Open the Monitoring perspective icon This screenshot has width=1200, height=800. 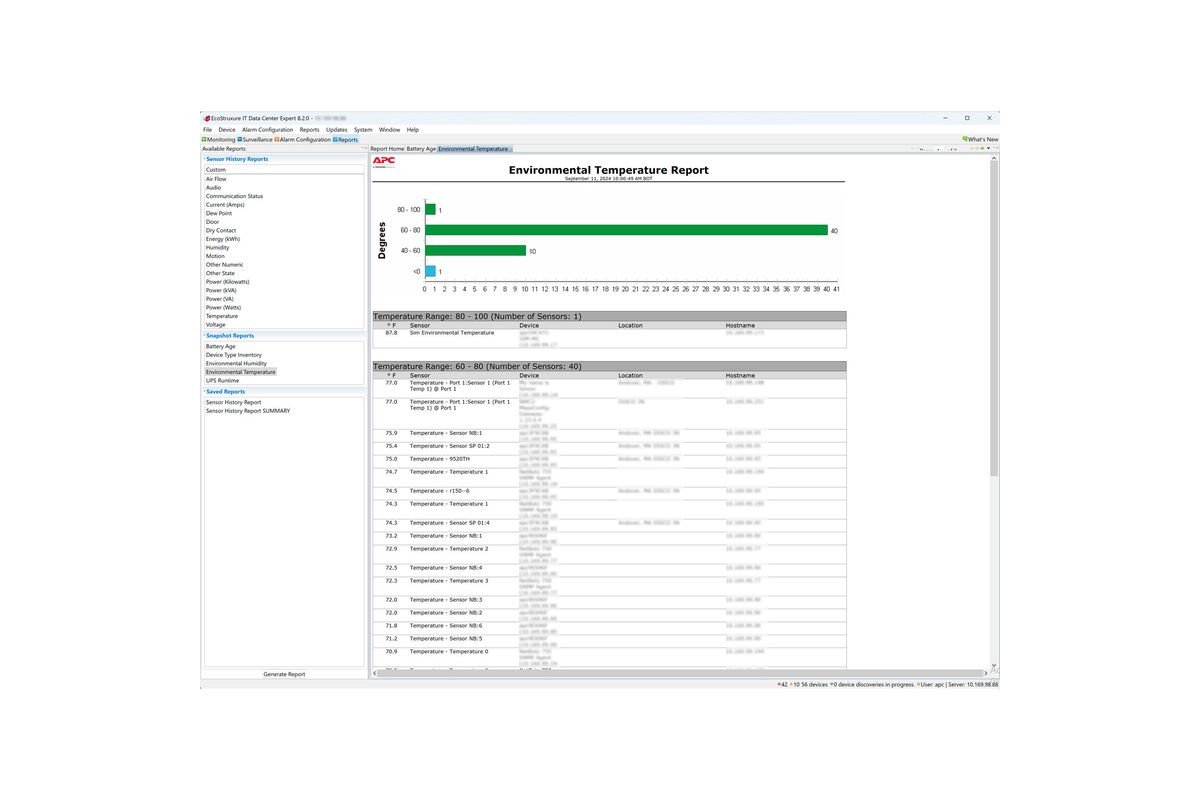click(205, 140)
